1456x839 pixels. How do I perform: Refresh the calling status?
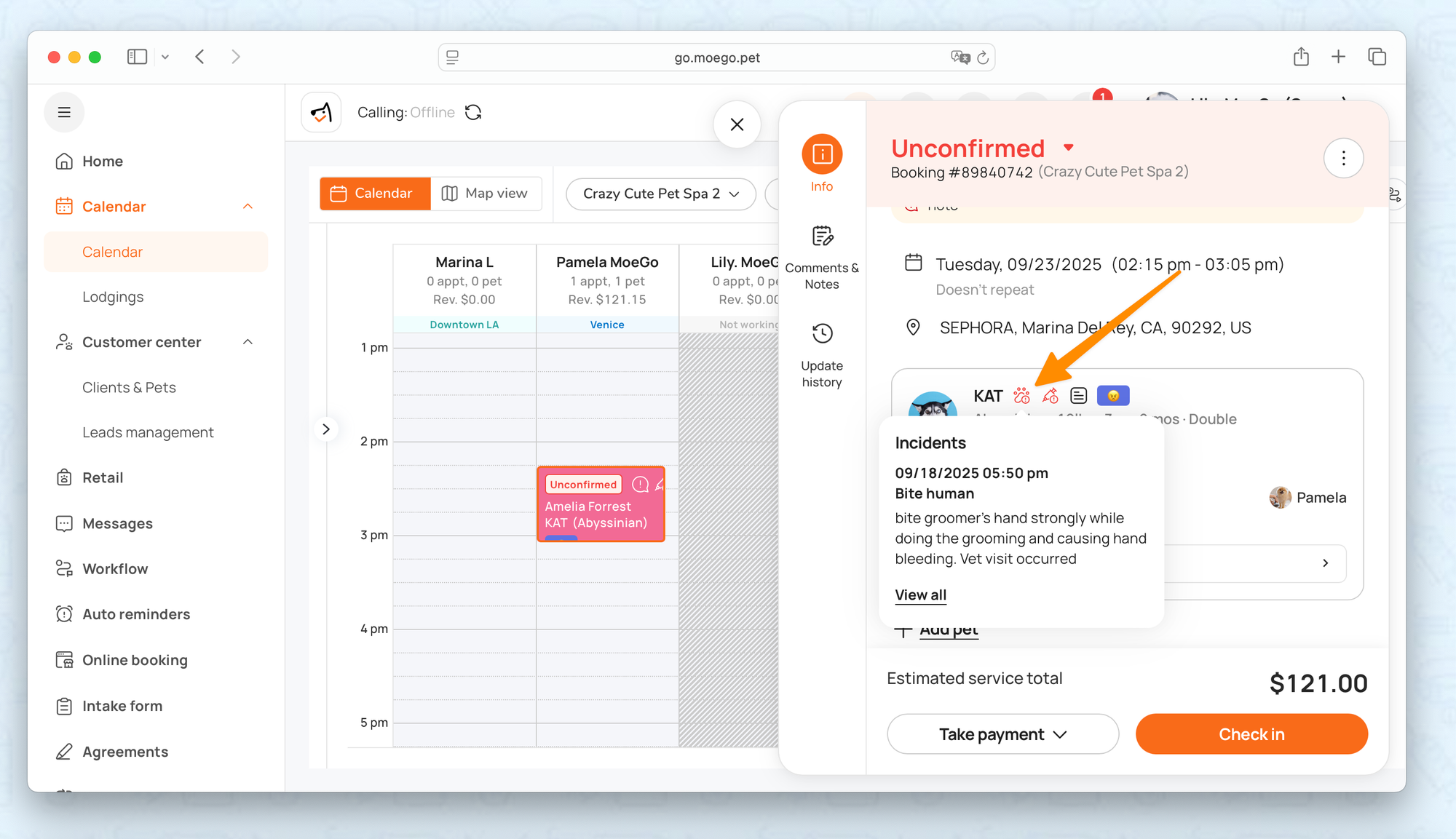473,112
